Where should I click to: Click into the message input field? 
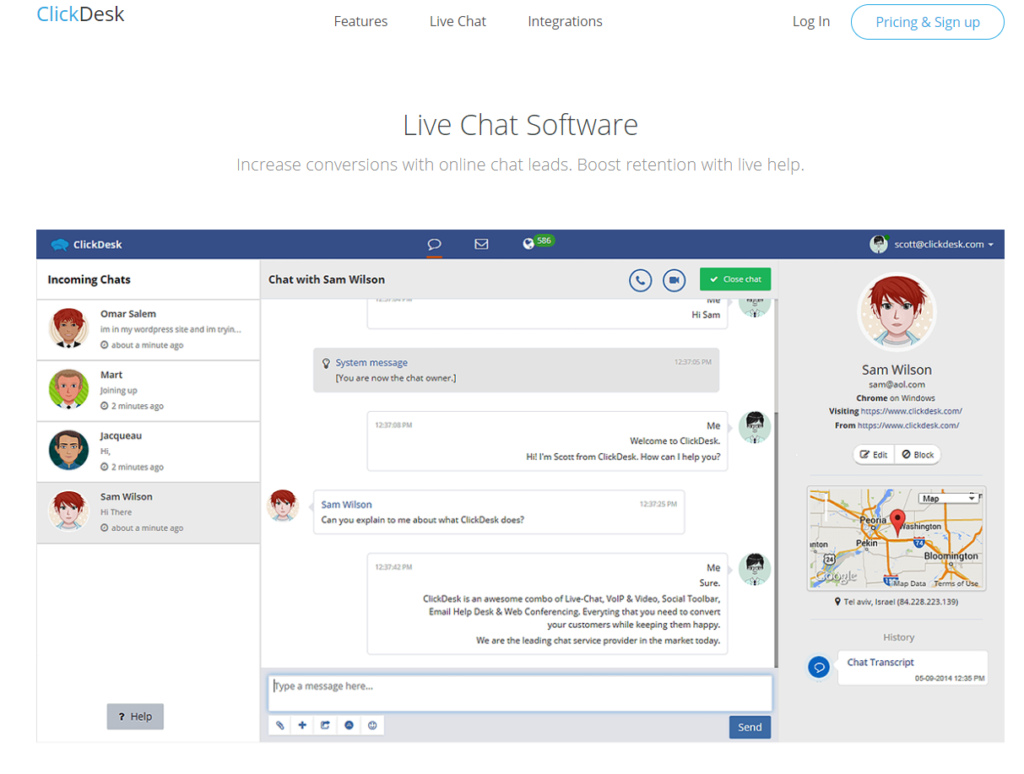(x=520, y=693)
